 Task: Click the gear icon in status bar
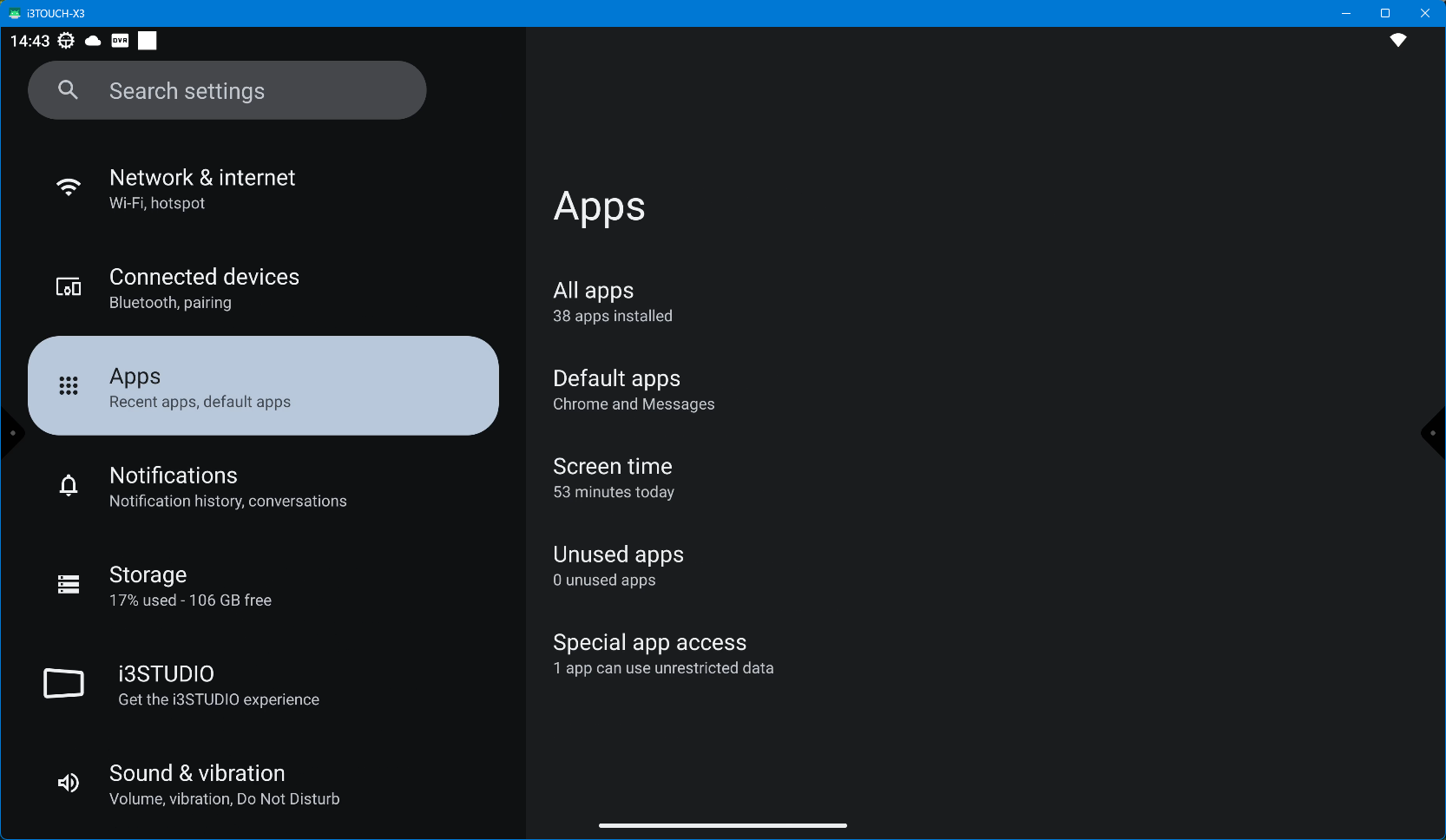(66, 41)
